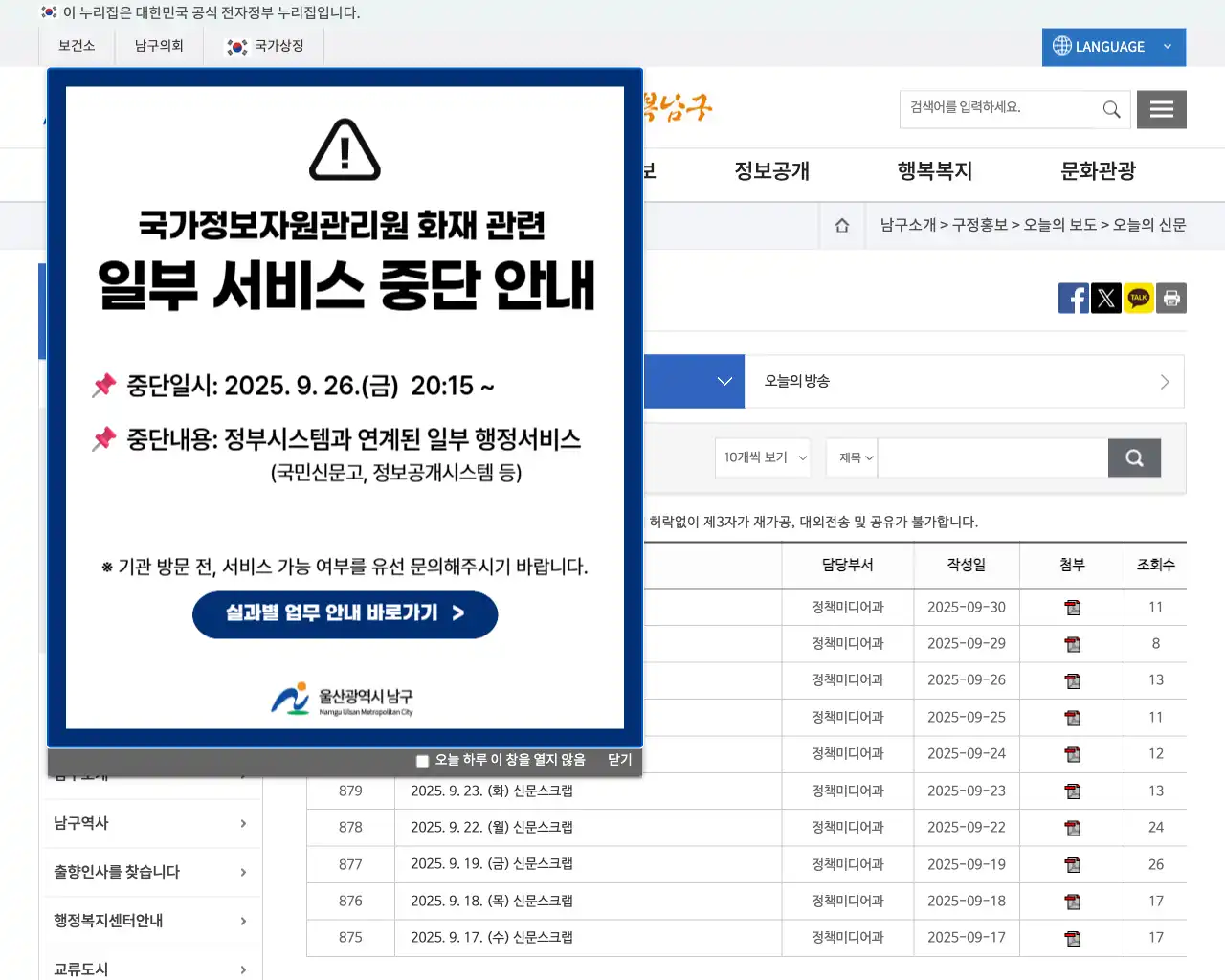Image resolution: width=1225 pixels, height=980 pixels.
Task: Open PDF attachment for 2025-09-23 row
Action: 1073,791
